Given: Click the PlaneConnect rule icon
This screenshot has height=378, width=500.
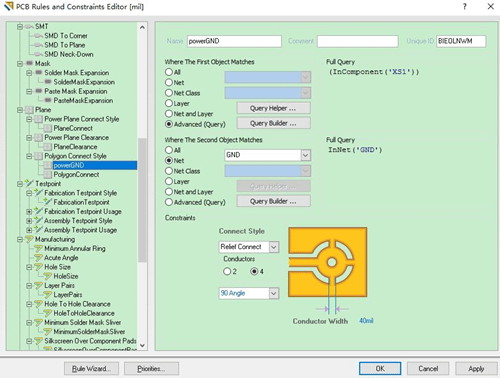Looking at the screenshot, I should coord(48,128).
